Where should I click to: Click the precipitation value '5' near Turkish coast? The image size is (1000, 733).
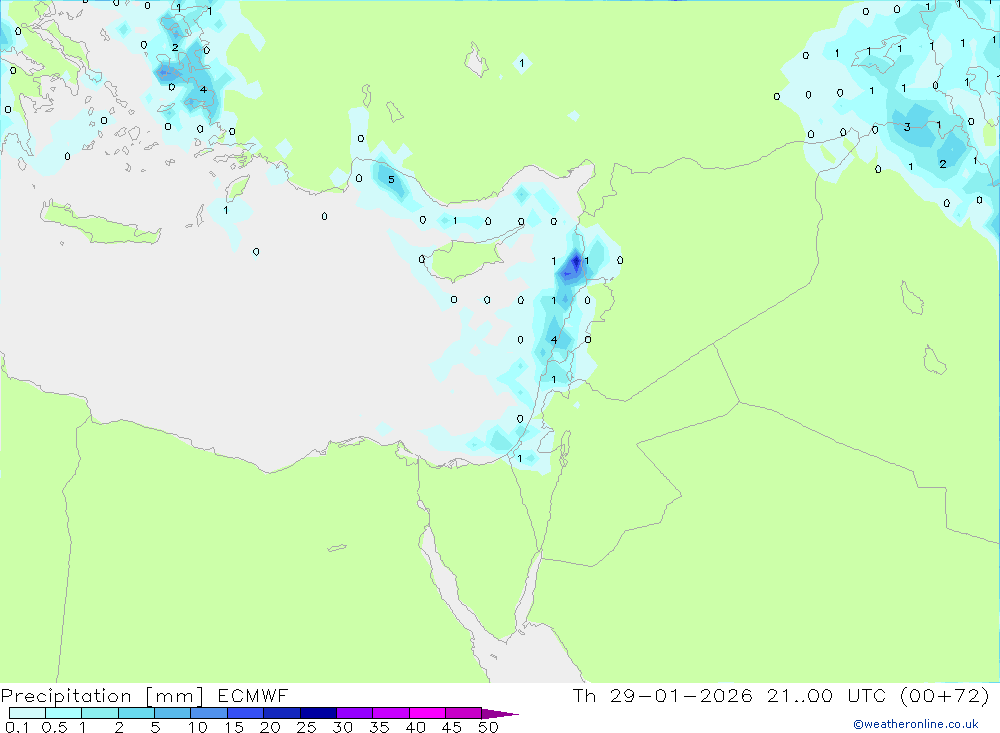392,180
